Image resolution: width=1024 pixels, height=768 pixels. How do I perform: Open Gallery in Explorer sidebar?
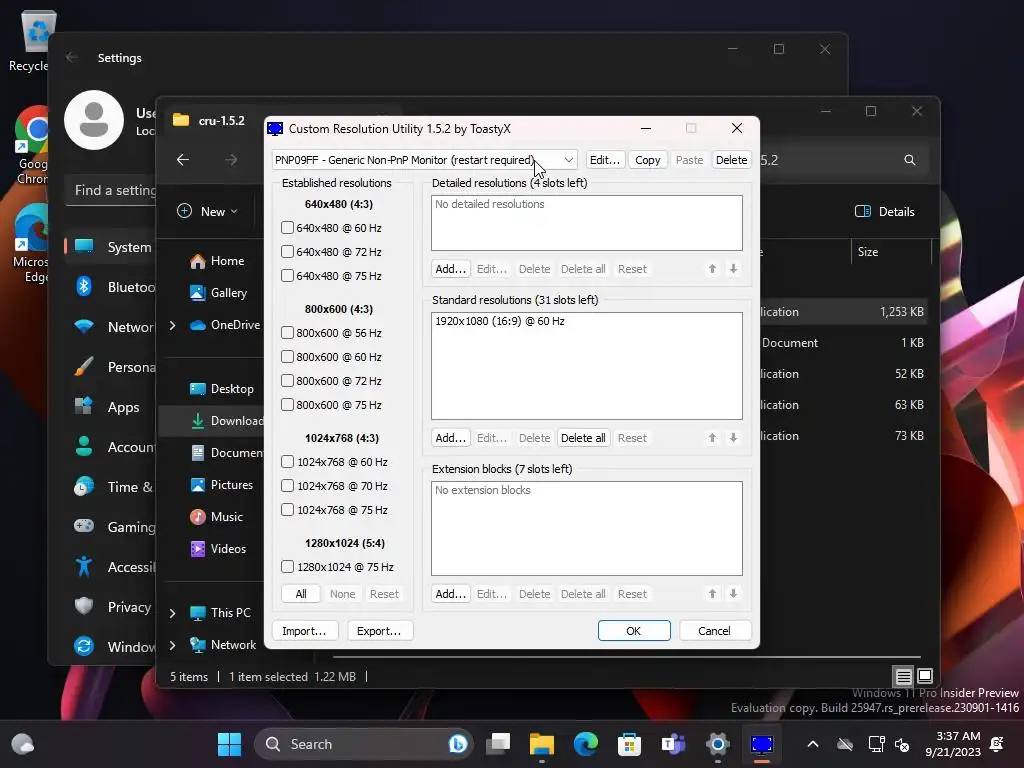pos(219,293)
